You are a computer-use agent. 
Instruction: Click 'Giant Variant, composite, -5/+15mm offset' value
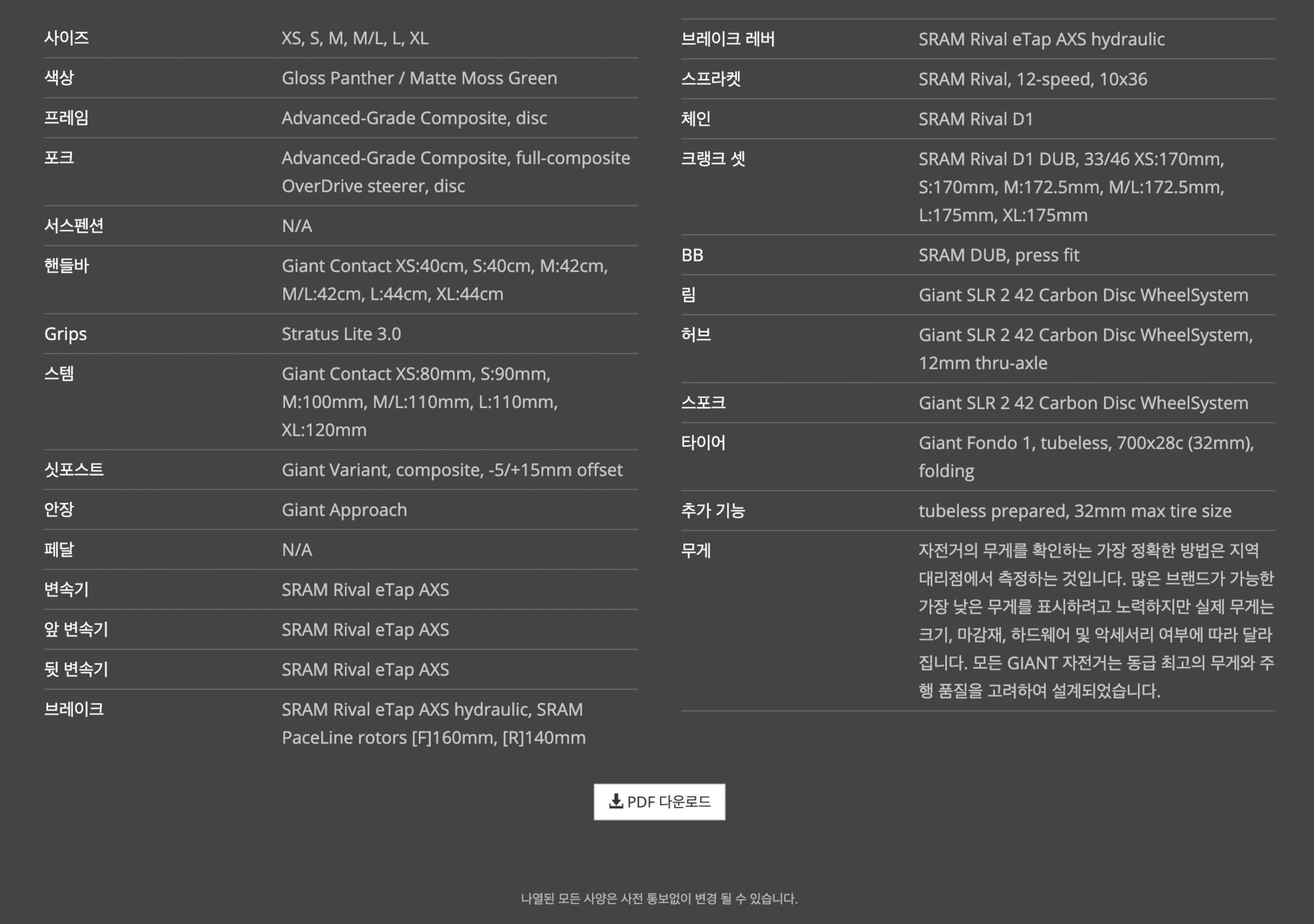[452, 470]
